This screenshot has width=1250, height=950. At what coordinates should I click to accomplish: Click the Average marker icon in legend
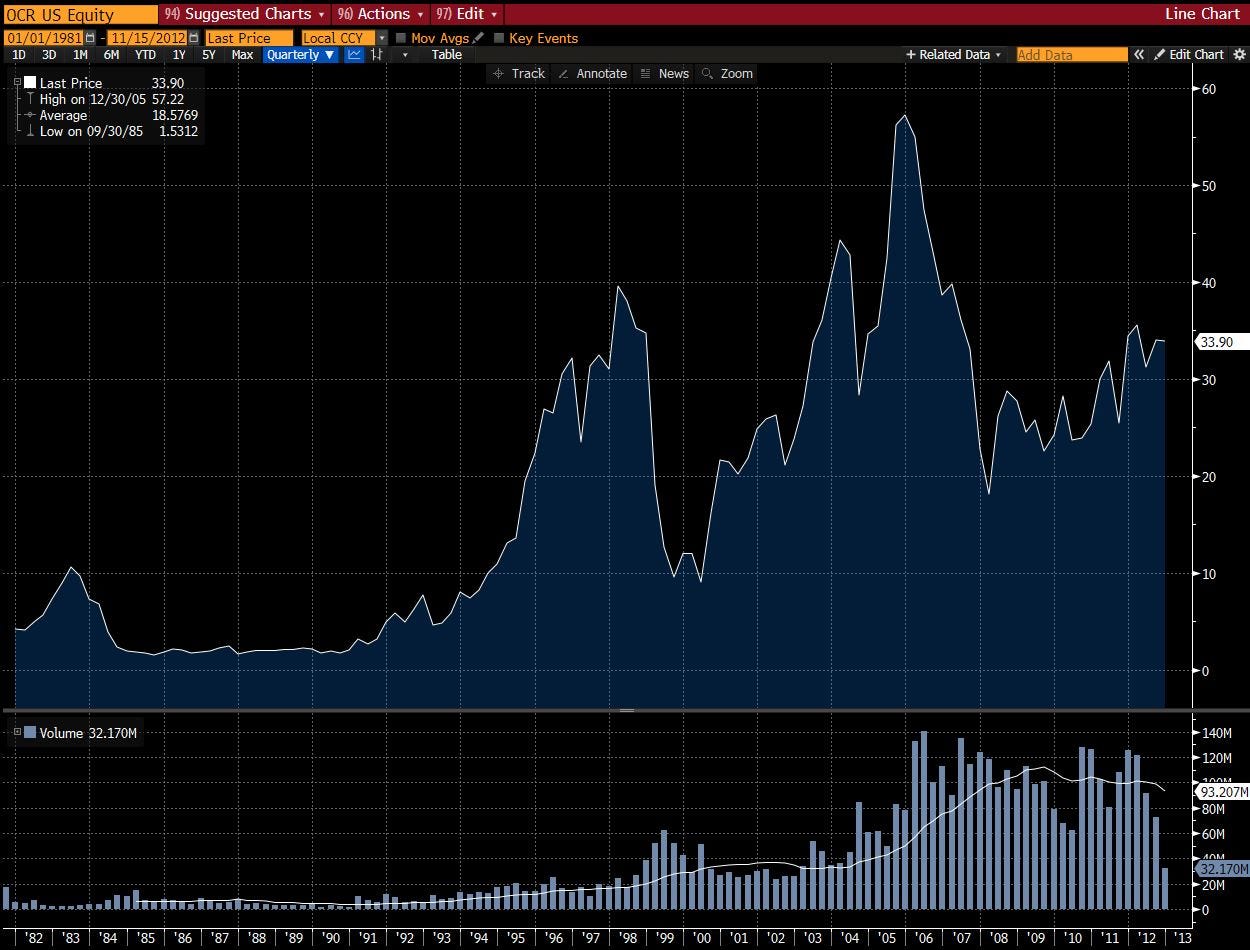click(30, 115)
